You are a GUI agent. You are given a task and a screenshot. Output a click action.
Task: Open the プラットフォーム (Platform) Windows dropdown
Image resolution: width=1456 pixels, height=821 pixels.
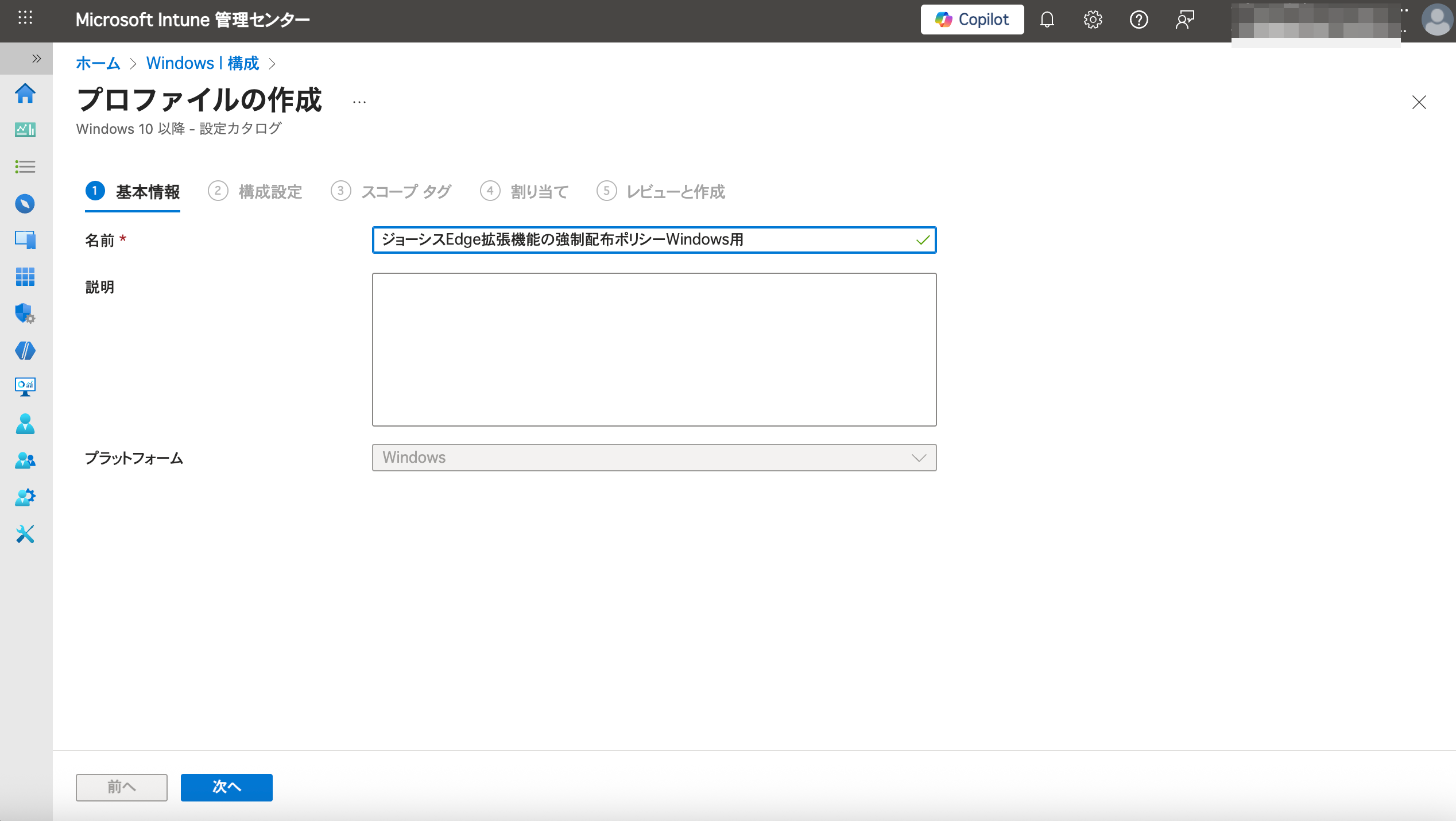coord(654,458)
